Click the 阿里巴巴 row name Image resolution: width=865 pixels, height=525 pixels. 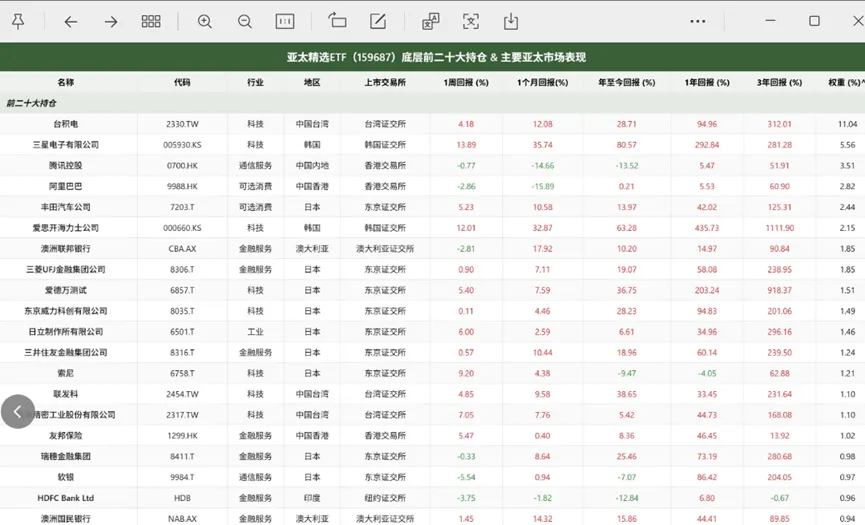click(66, 186)
